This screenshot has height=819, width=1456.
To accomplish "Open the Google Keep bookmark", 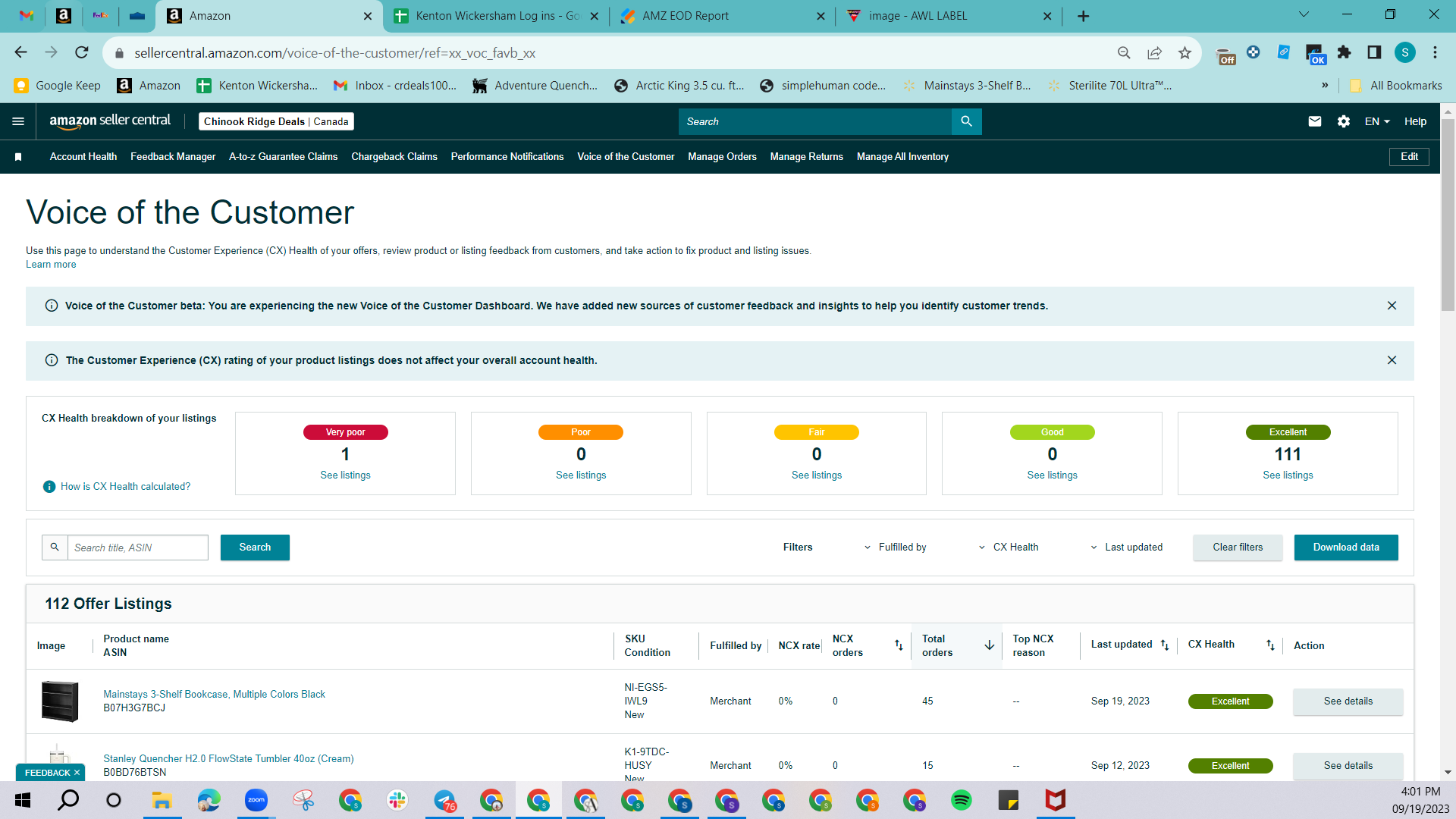I will (58, 86).
